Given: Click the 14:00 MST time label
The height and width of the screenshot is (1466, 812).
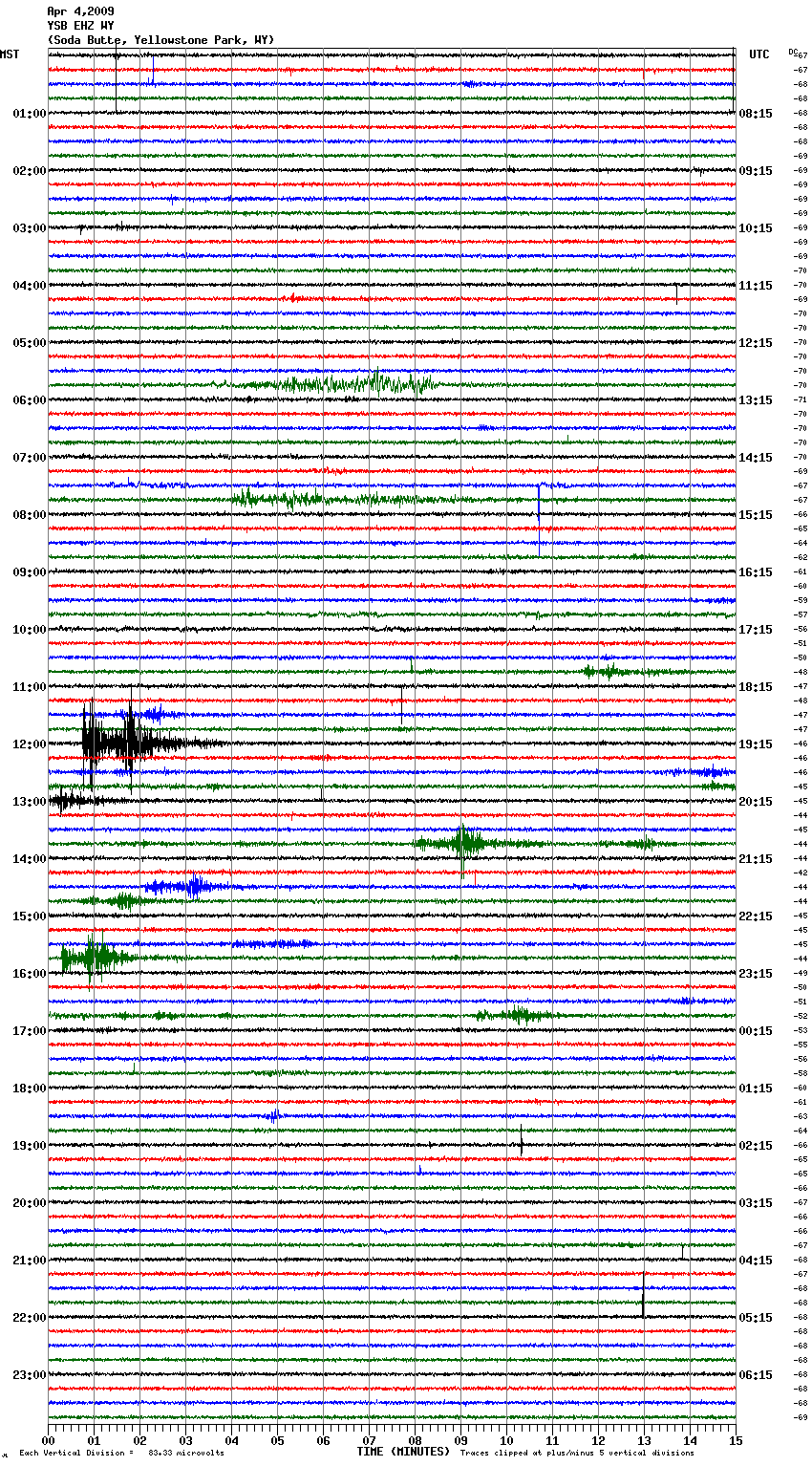Looking at the screenshot, I should click(29, 859).
